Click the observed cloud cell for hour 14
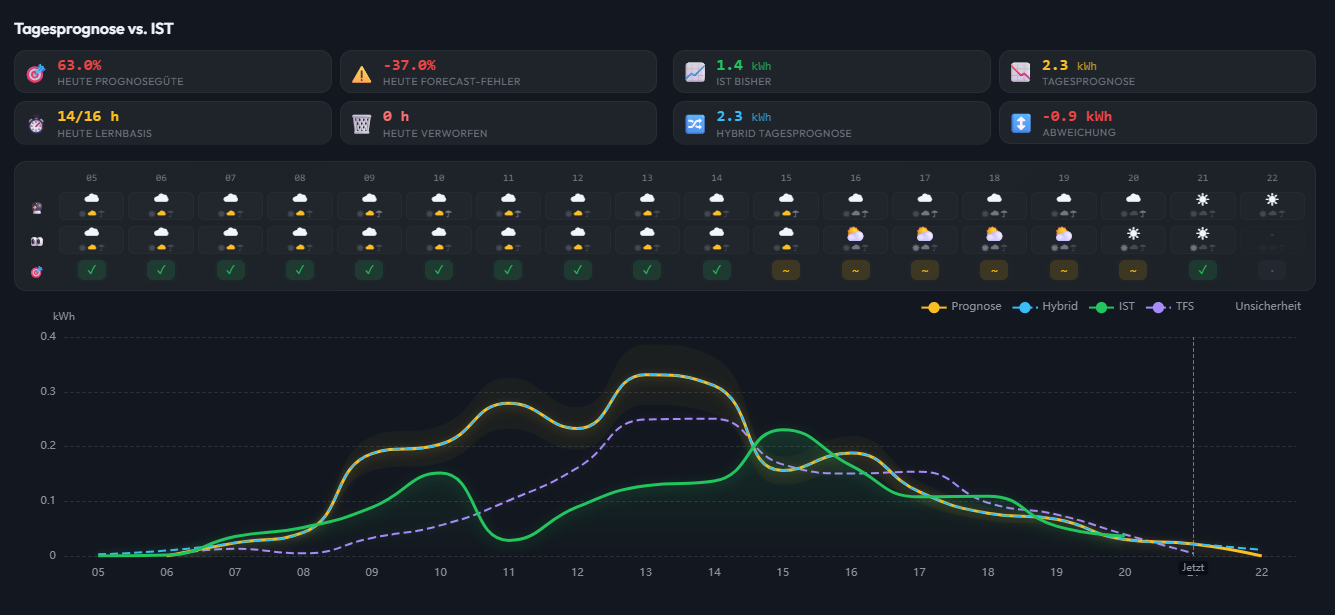 [717, 239]
